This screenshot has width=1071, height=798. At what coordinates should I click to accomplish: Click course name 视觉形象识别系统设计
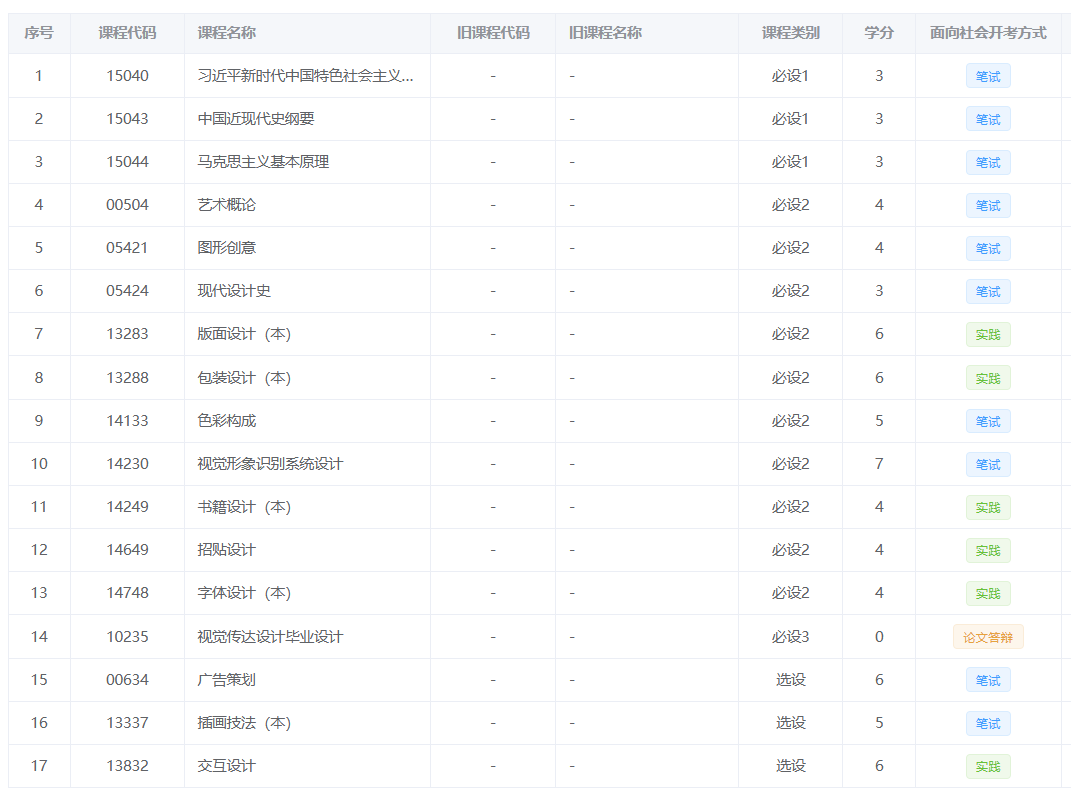tap(270, 464)
